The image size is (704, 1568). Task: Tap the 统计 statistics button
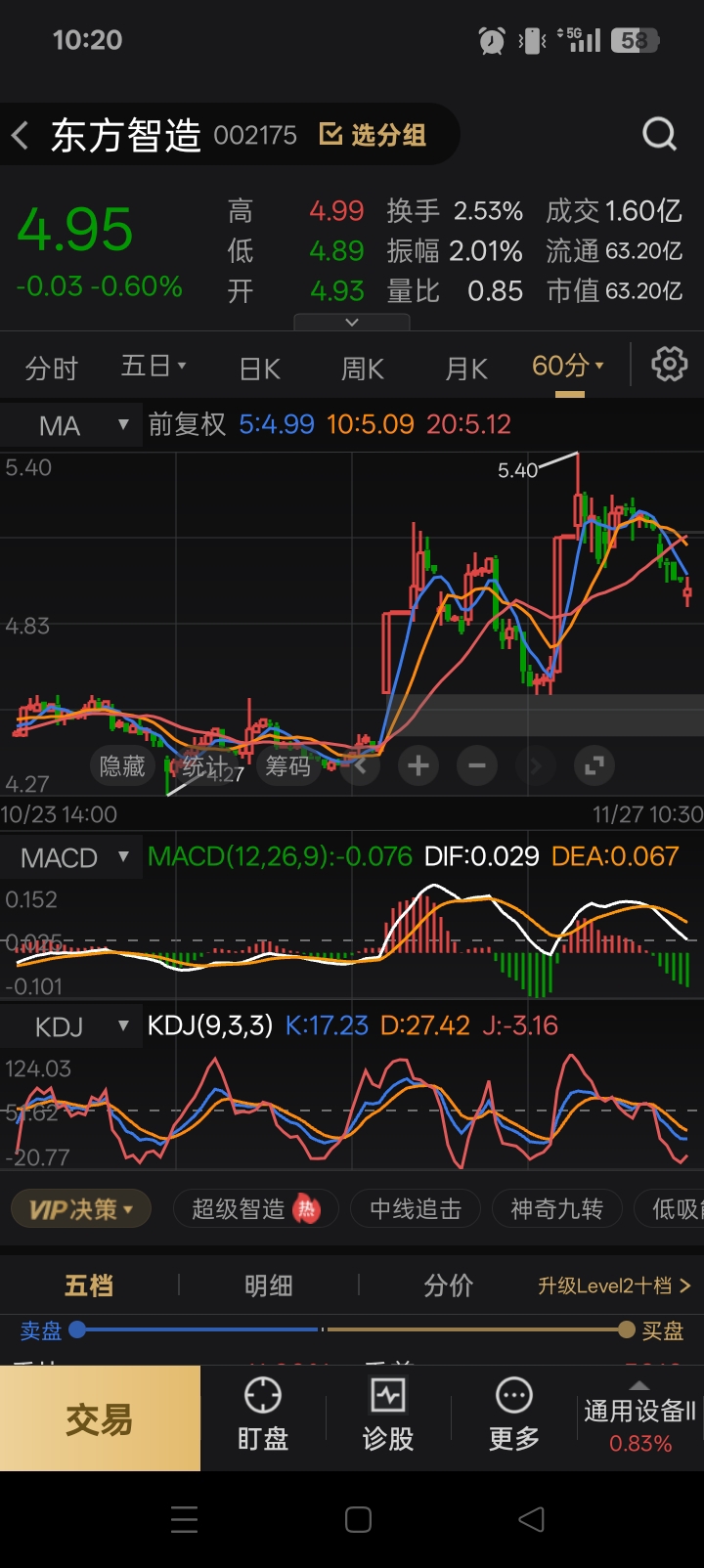205,765
